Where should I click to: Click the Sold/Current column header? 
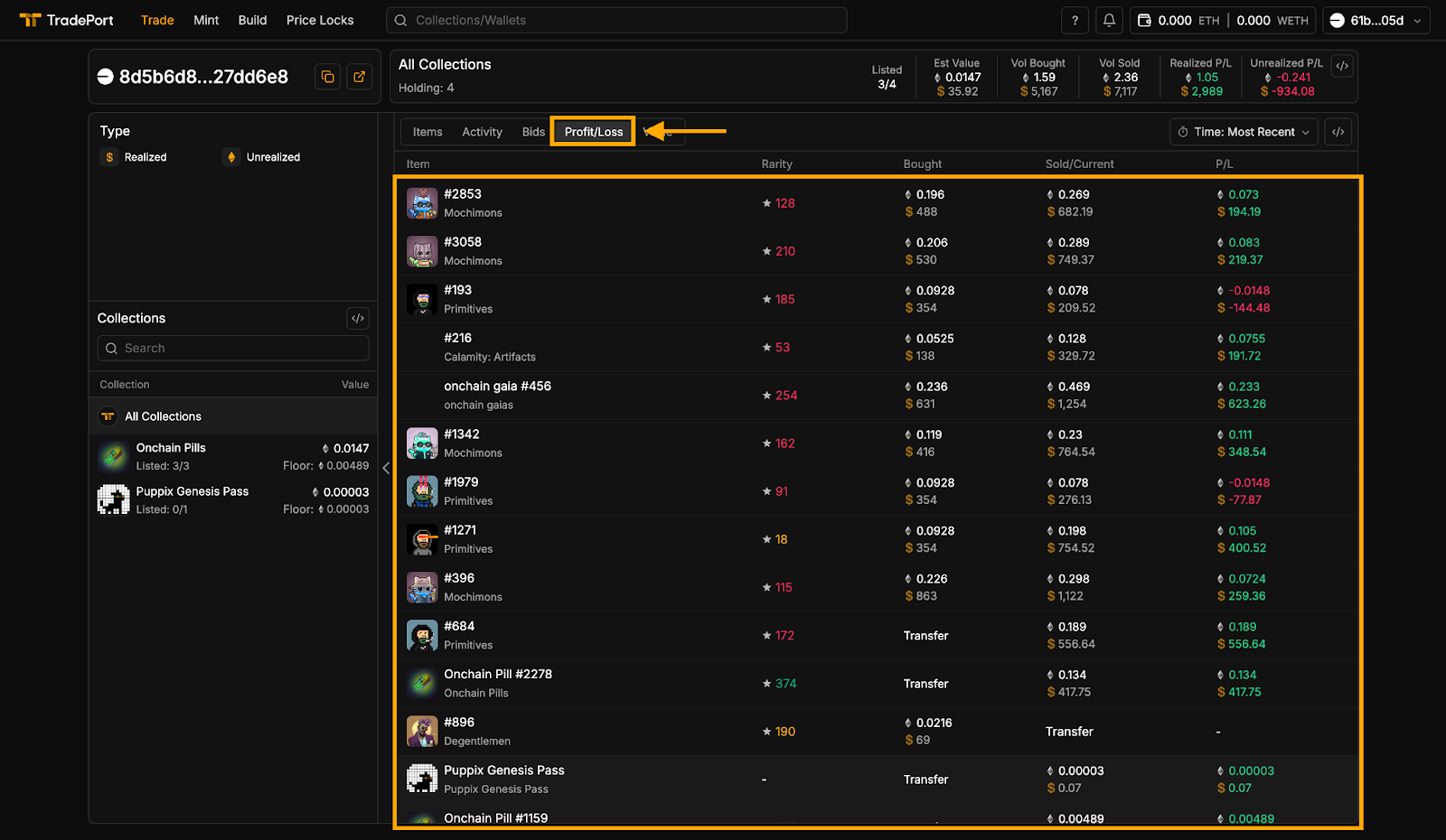[1079, 164]
